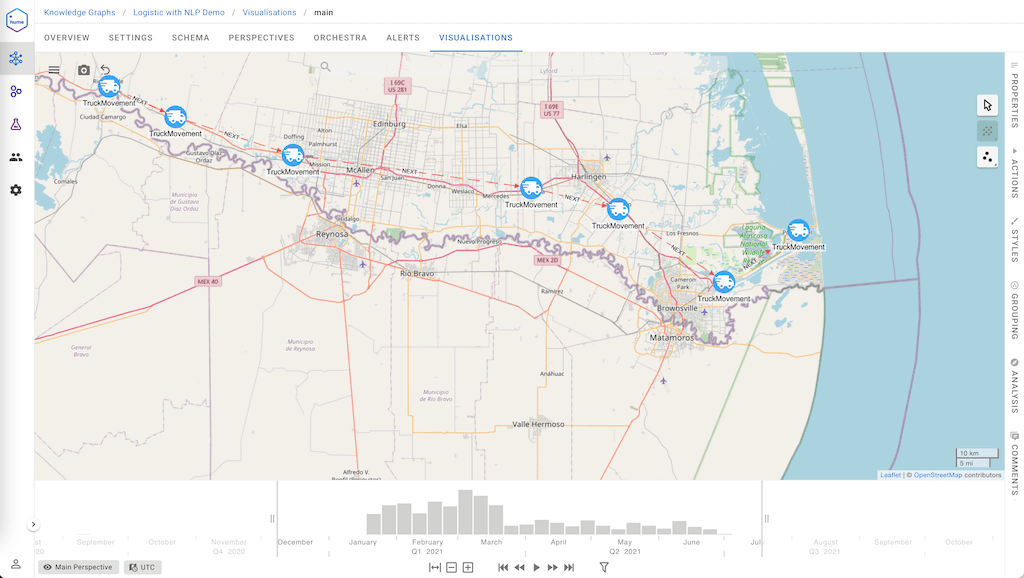
Task: Take a map screenshot with the camera tool
Action: [x=82, y=70]
